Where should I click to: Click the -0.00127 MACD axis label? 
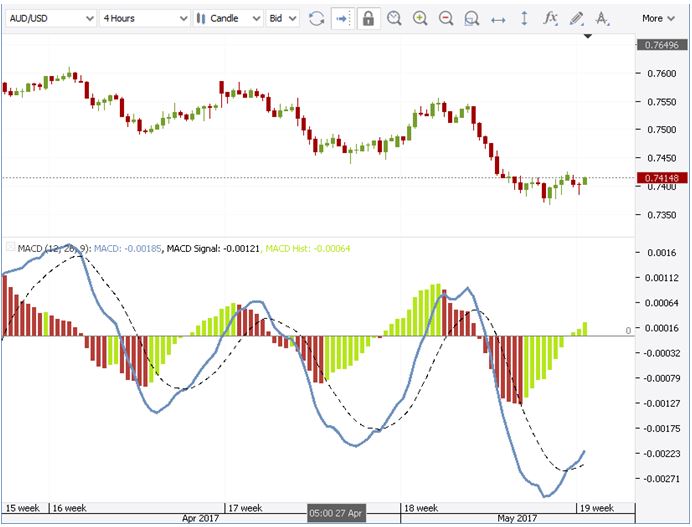click(x=662, y=403)
